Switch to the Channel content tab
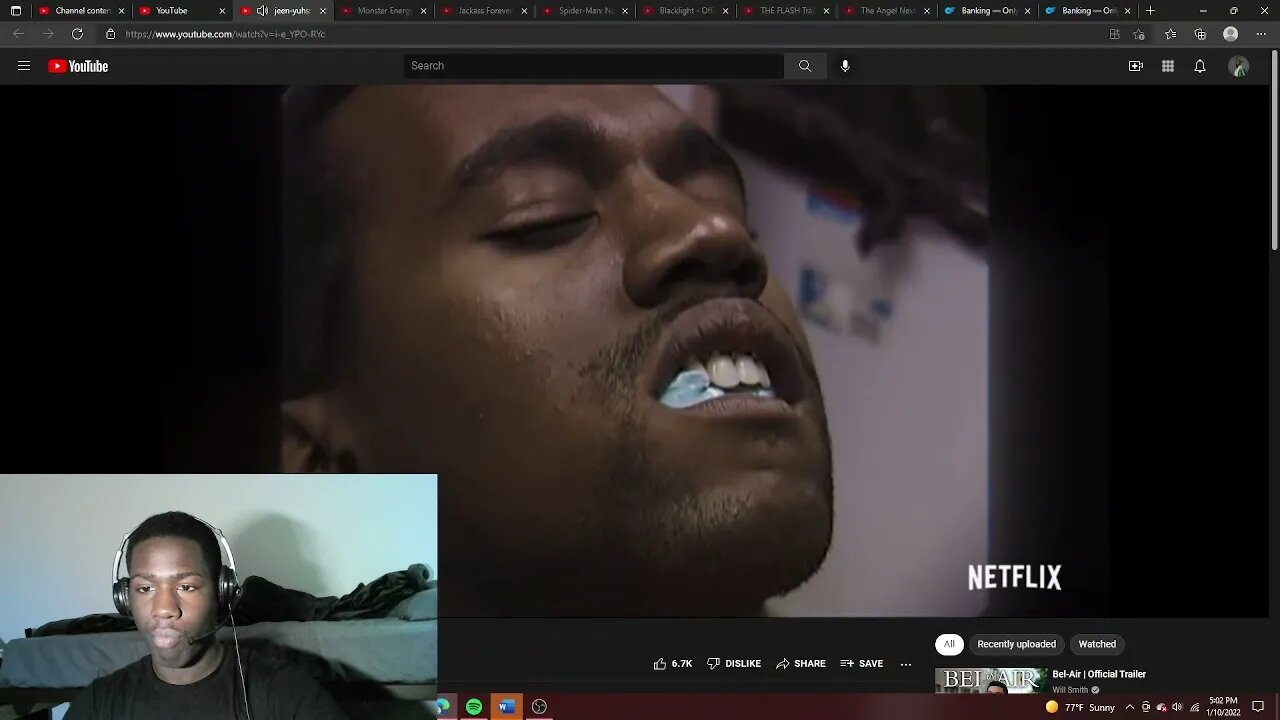The width and height of the screenshot is (1280, 720). (x=82, y=11)
